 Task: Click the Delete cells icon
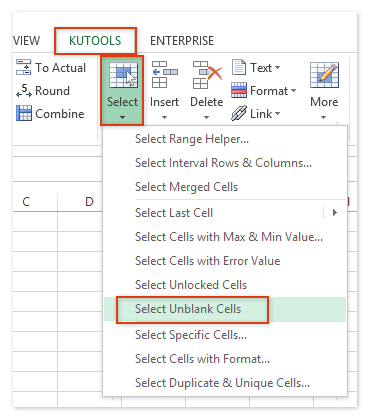pyautogui.click(x=207, y=75)
